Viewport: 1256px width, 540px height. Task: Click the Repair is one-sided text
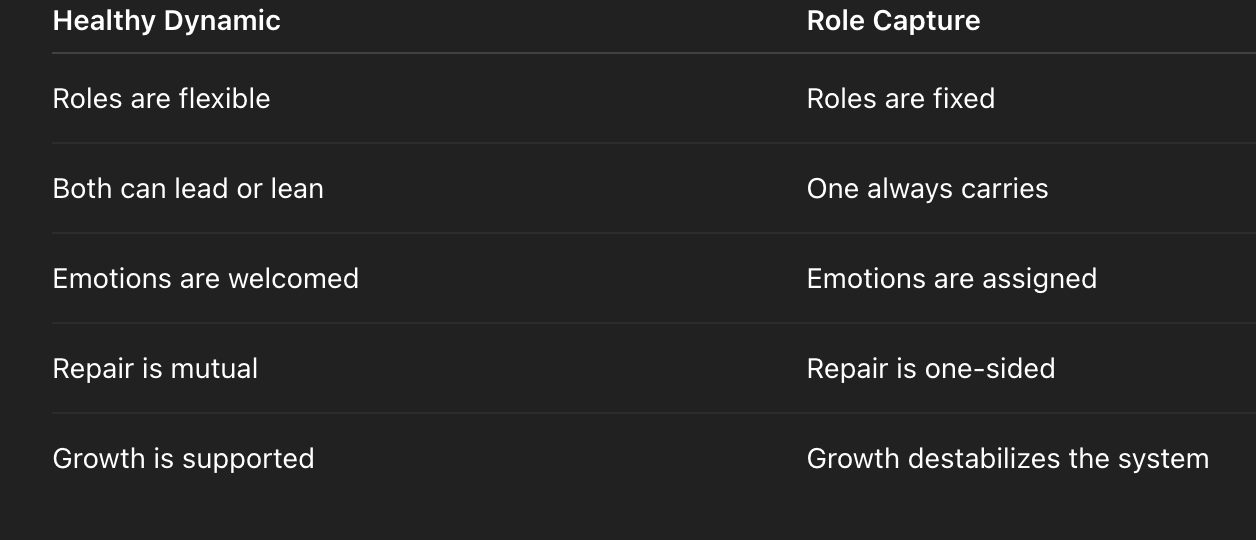pos(931,368)
